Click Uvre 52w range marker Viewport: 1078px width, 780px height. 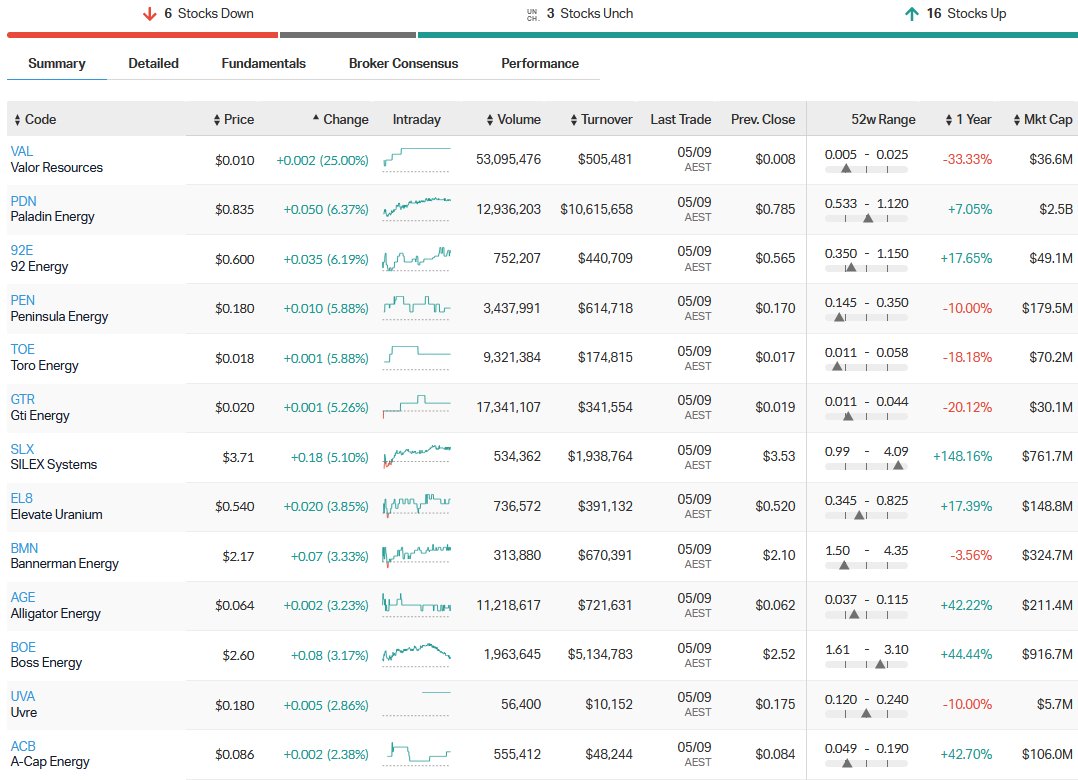(866, 713)
